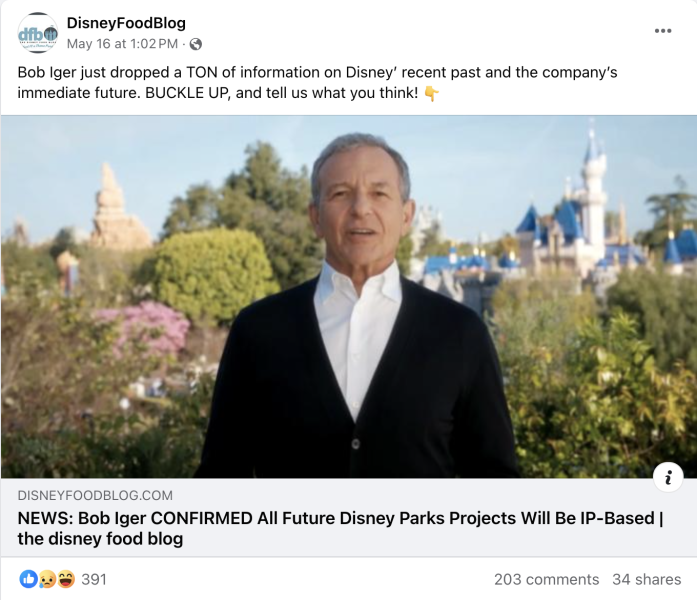Click the DisneyFoodBlog profile avatar

[38, 33]
